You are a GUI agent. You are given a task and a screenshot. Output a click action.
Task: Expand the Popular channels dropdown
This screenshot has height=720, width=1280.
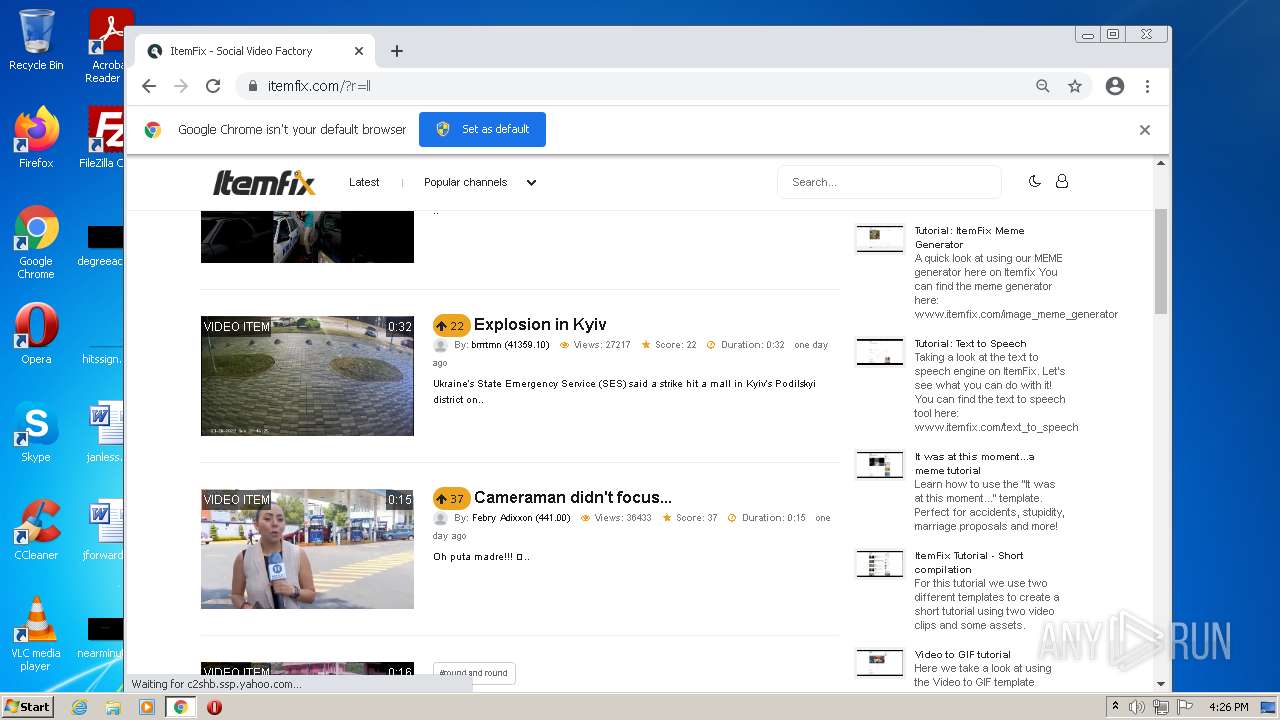[x=480, y=182]
